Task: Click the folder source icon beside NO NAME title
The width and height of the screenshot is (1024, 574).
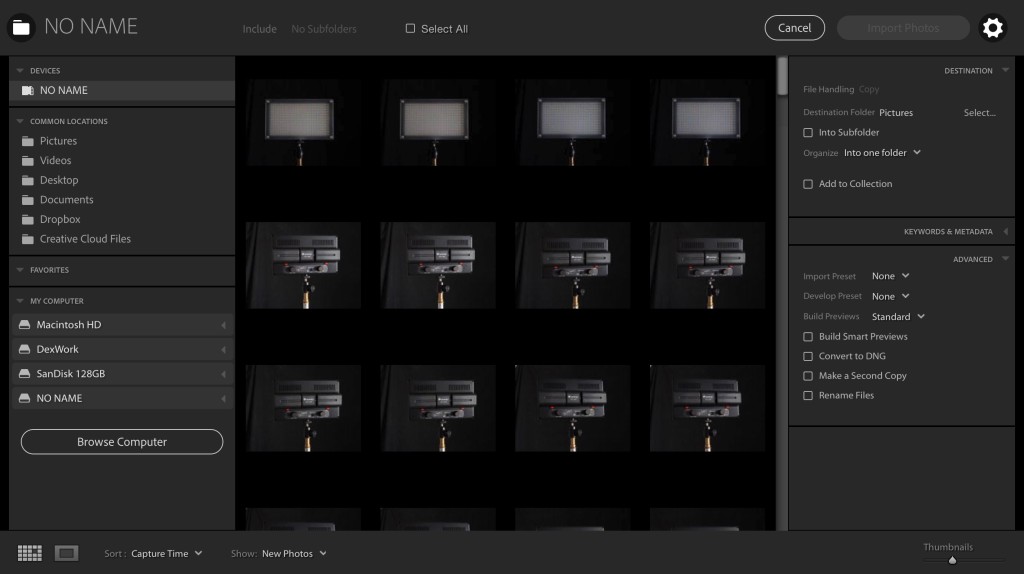Action: click(x=21, y=27)
